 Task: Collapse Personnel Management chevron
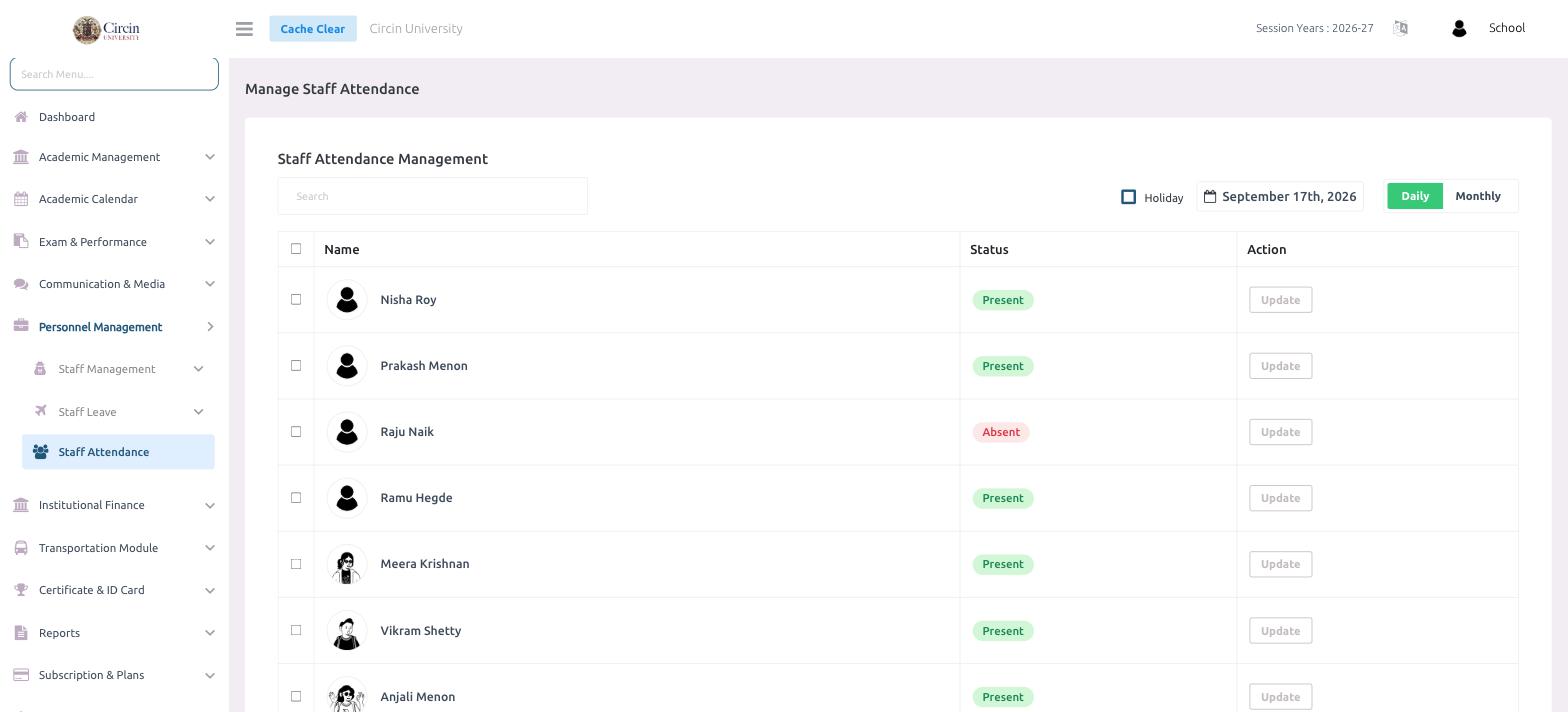tap(210, 327)
